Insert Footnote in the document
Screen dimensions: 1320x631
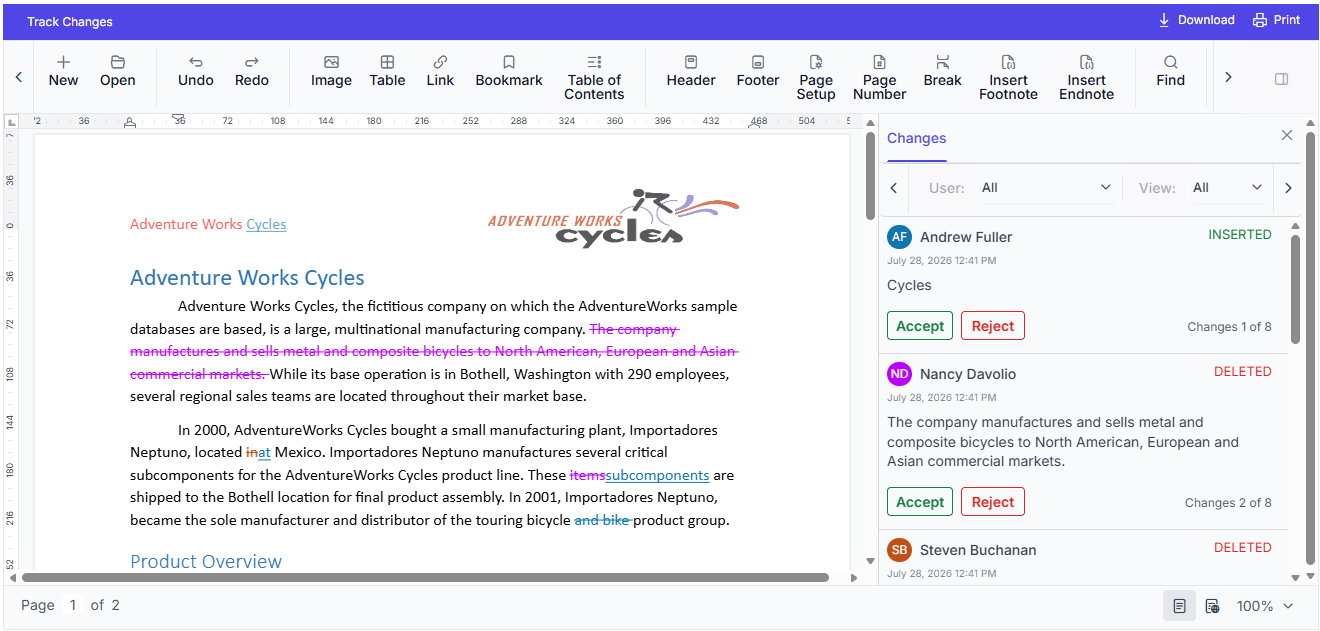pos(1008,77)
